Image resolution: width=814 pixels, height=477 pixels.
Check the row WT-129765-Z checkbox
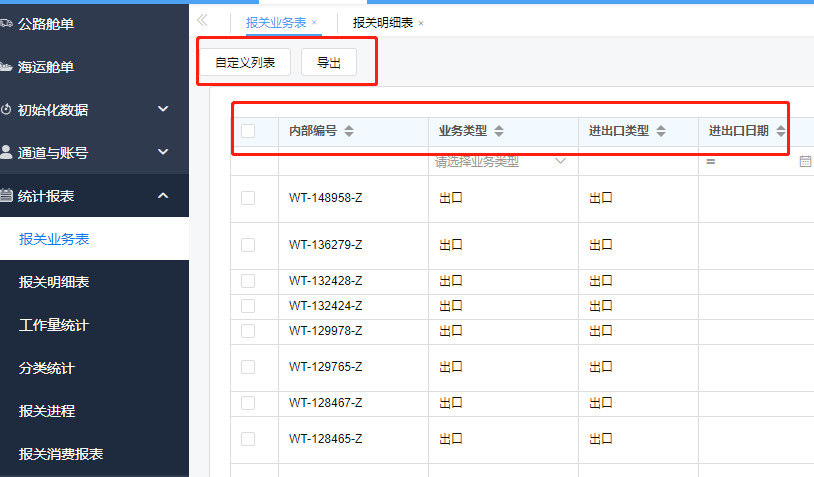[248, 367]
